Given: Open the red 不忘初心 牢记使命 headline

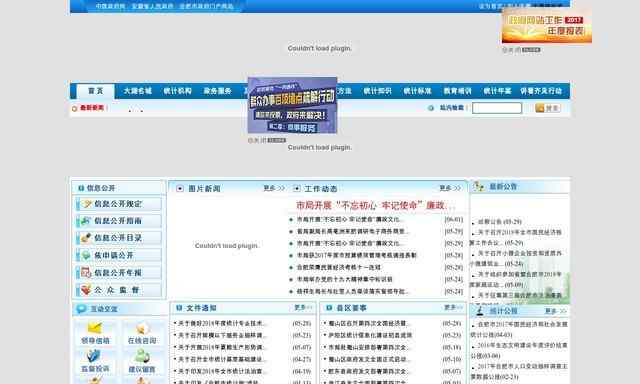Looking at the screenshot, I should point(375,205).
